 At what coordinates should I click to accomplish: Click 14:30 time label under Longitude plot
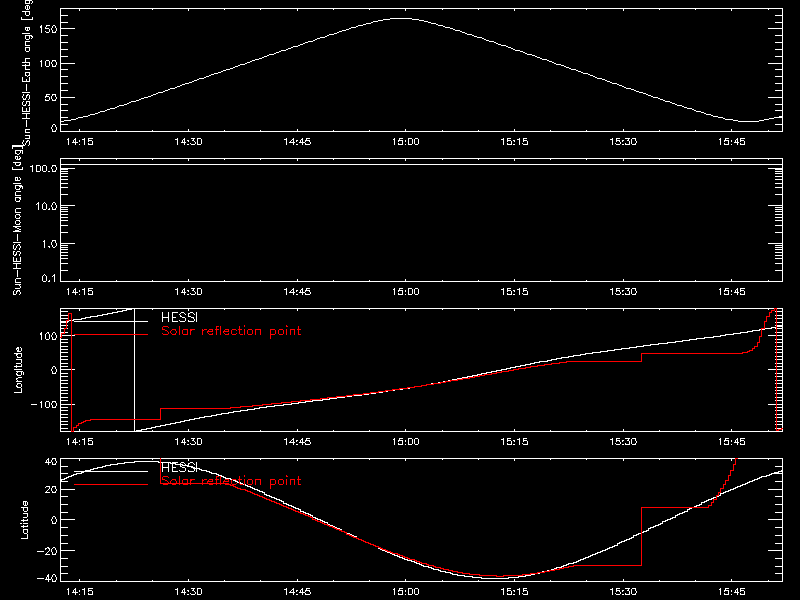(188, 442)
